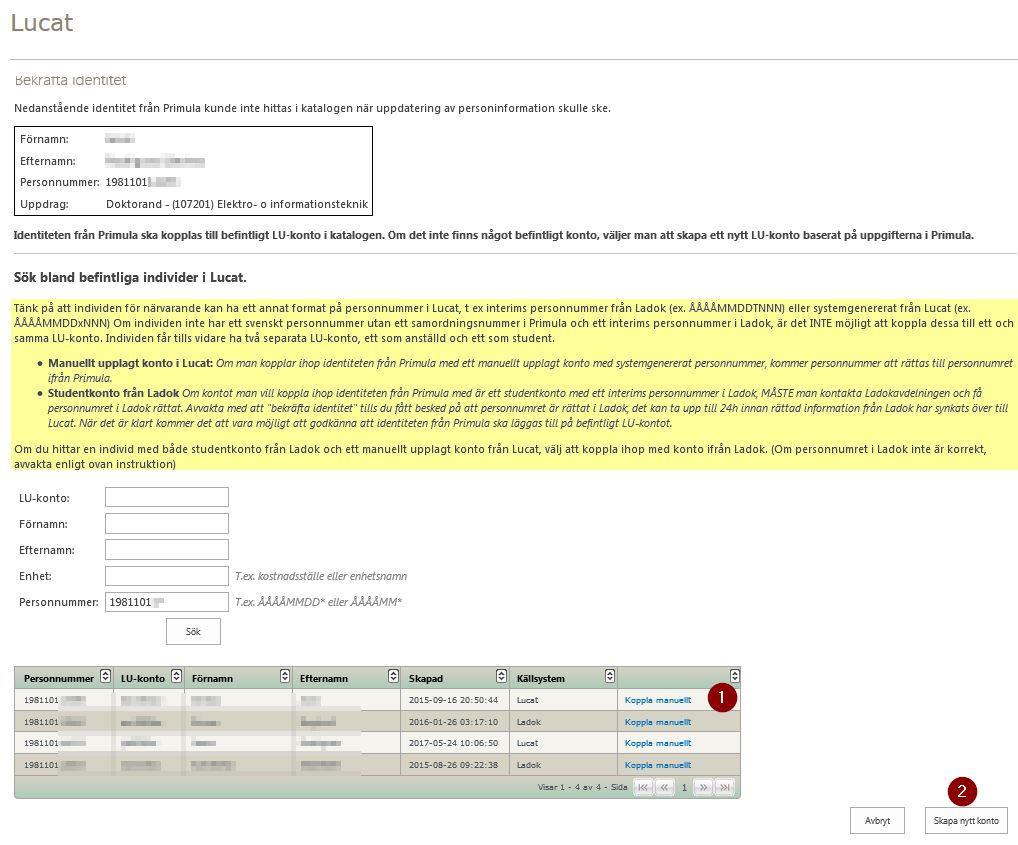This screenshot has width=1018, height=845.
Task: Click the Sök search button
Action: [193, 631]
